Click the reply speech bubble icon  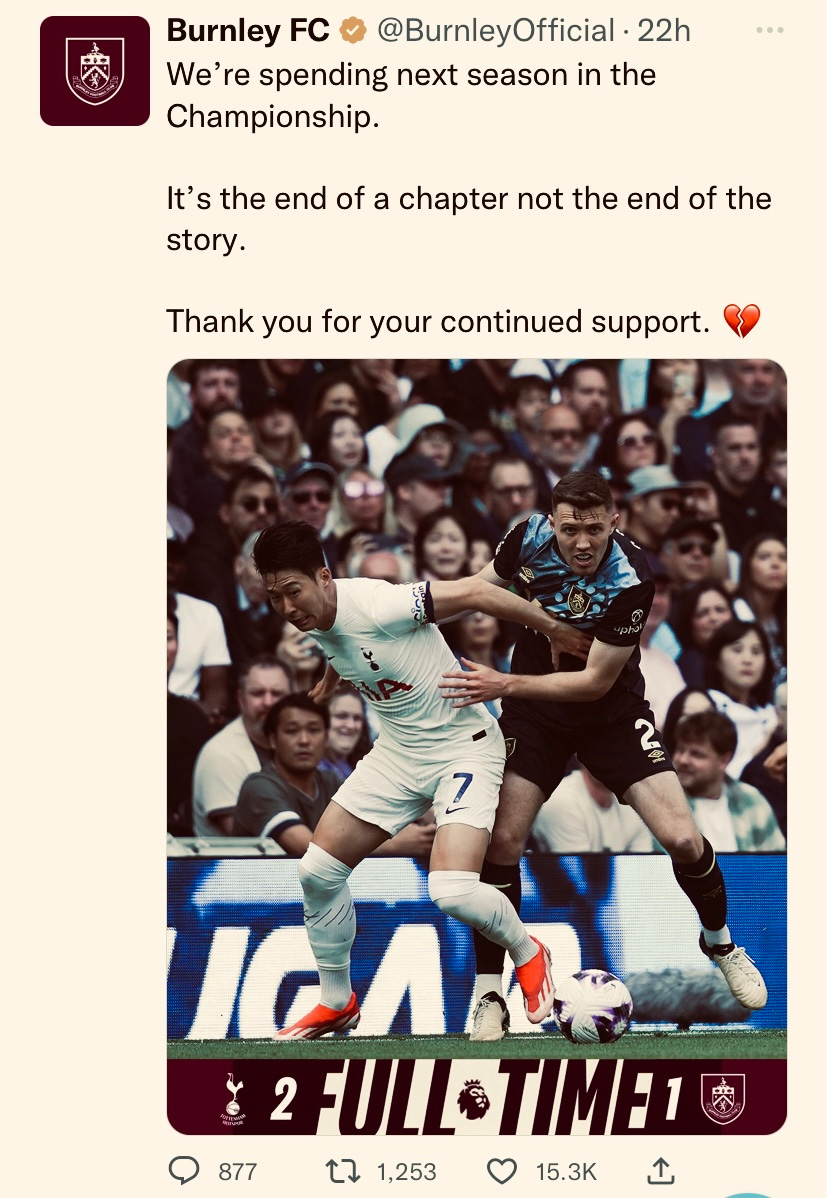coord(183,1170)
